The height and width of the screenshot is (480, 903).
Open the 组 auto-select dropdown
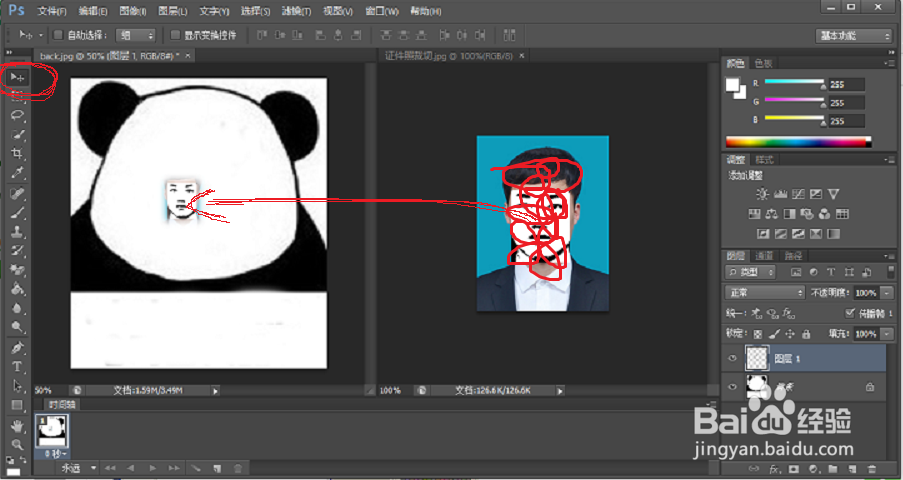tap(136, 35)
